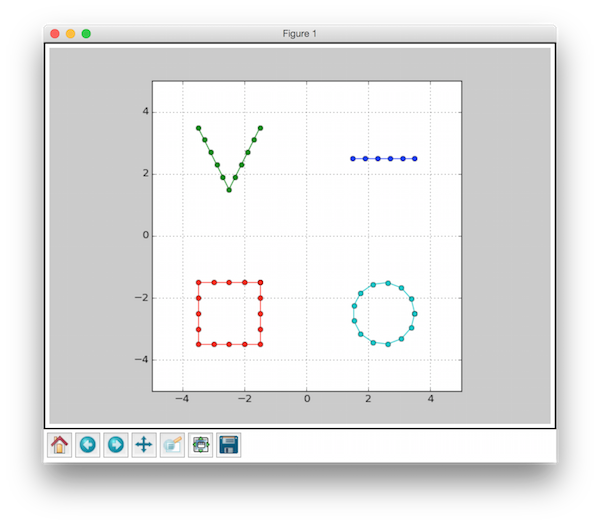Viewport: 600px width, 525px height.
Task: Click the top-right endpoint of the green V
Action: point(260,128)
